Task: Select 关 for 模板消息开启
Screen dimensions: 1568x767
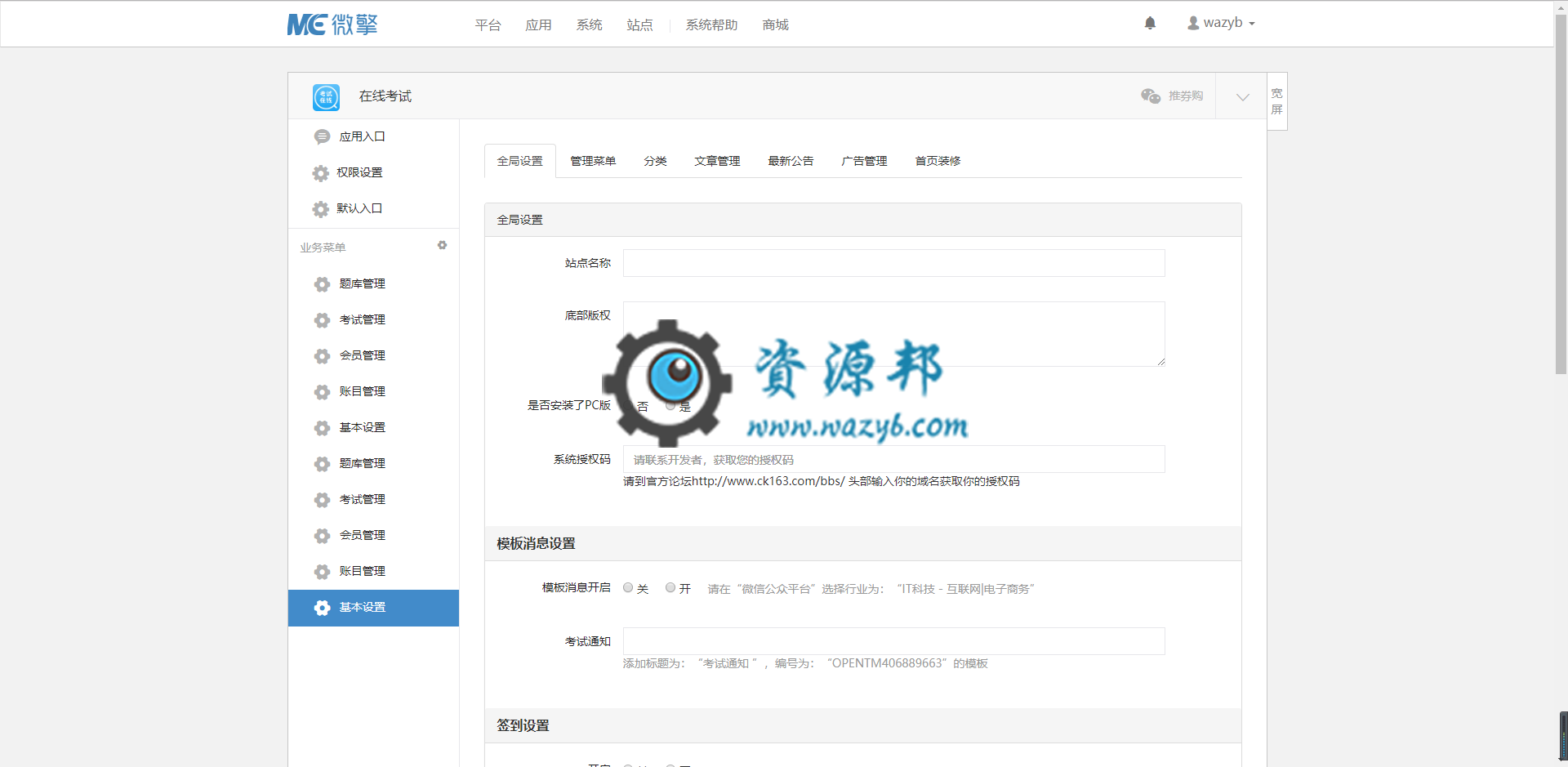Action: click(628, 587)
